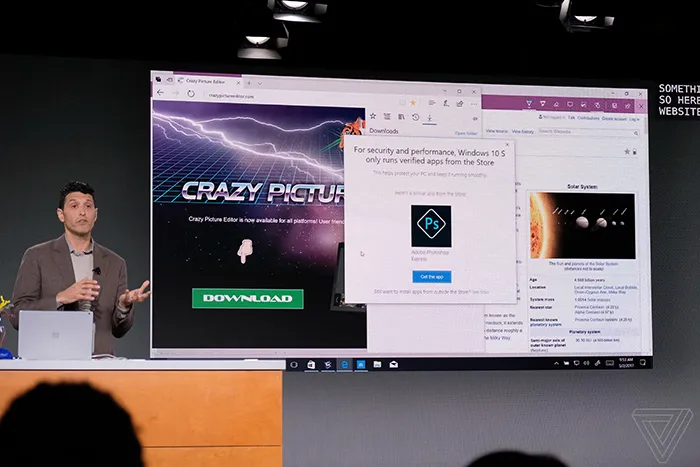700x467 pixels.
Task: Click the green DOWNLOAD button
Action: pos(247,298)
